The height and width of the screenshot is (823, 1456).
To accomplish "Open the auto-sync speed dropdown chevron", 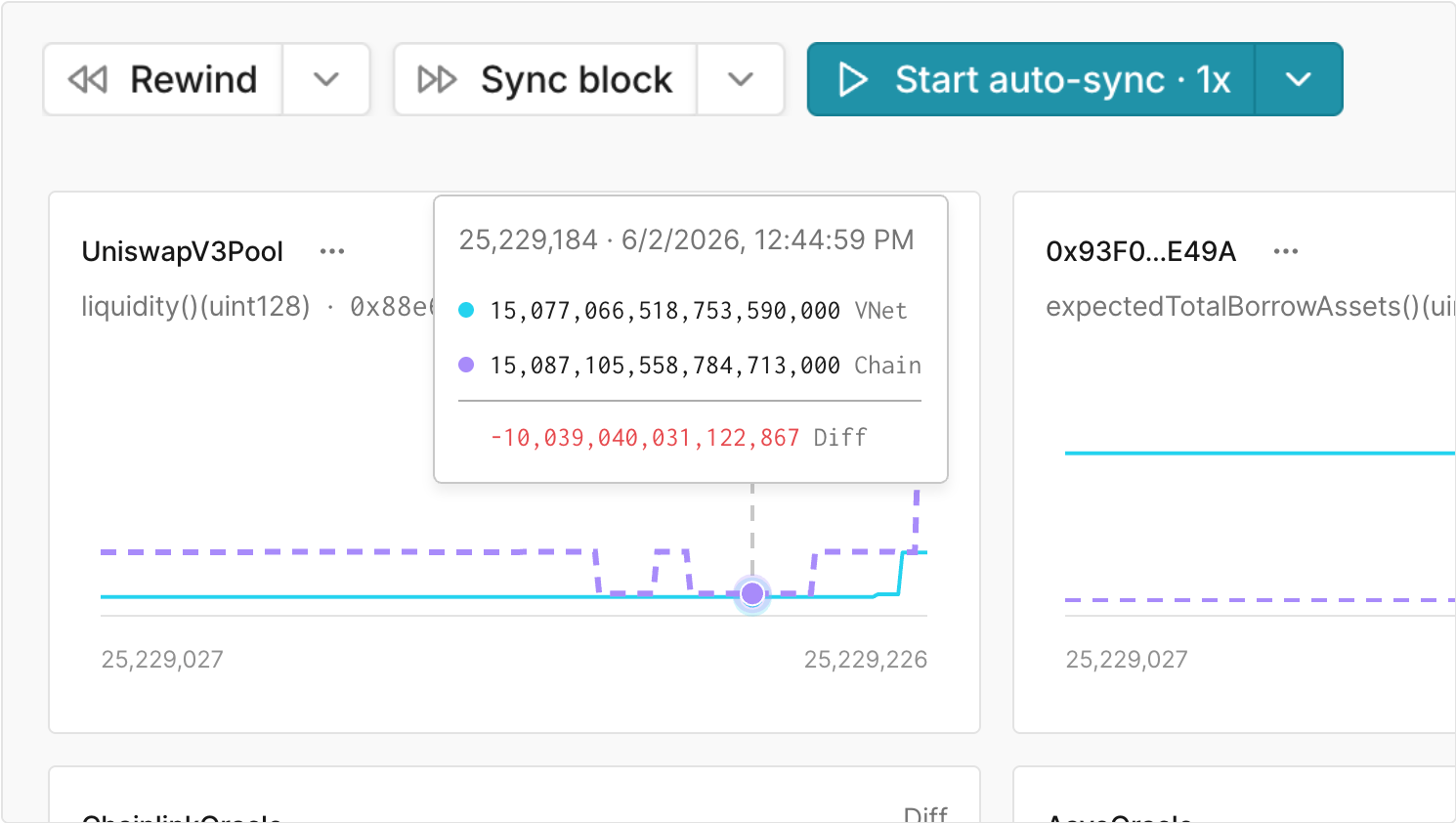I will coord(1299,79).
